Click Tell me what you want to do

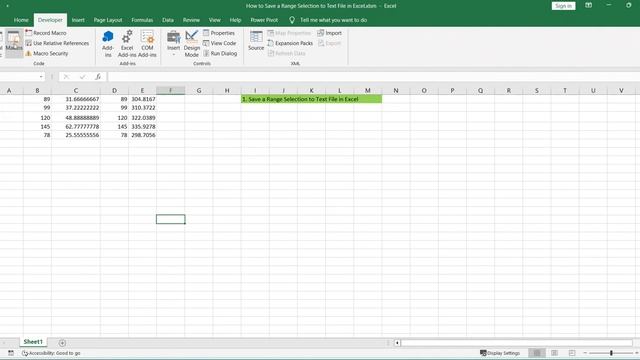(333, 20)
